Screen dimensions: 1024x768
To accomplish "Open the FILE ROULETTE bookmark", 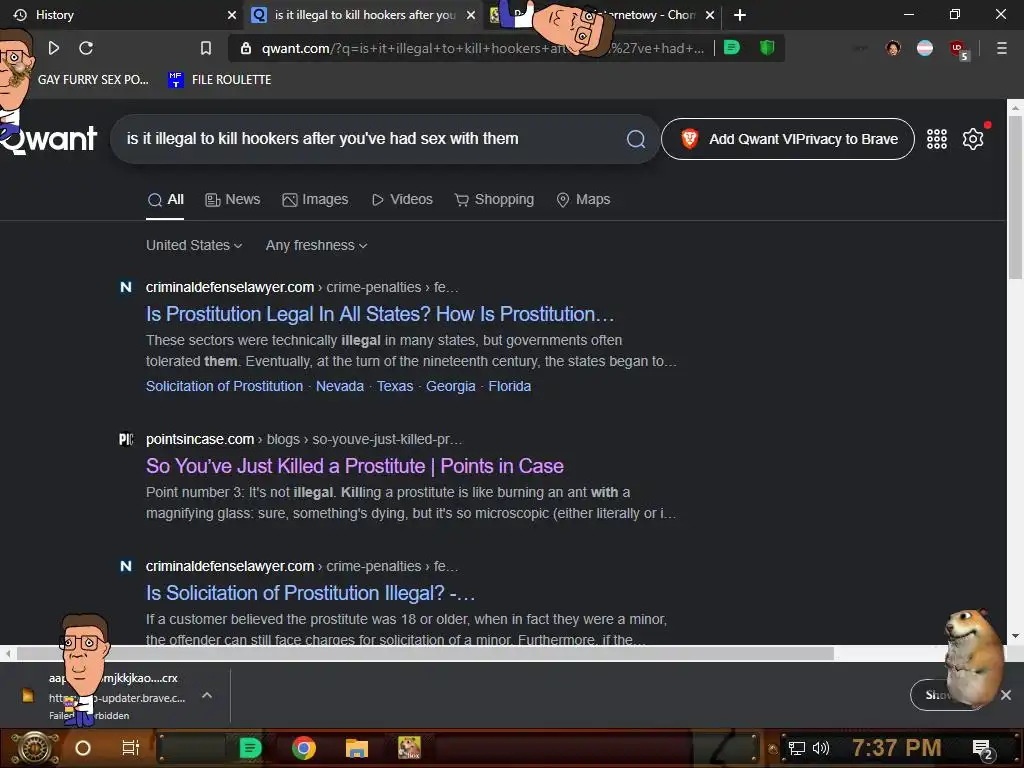I will [x=219, y=80].
